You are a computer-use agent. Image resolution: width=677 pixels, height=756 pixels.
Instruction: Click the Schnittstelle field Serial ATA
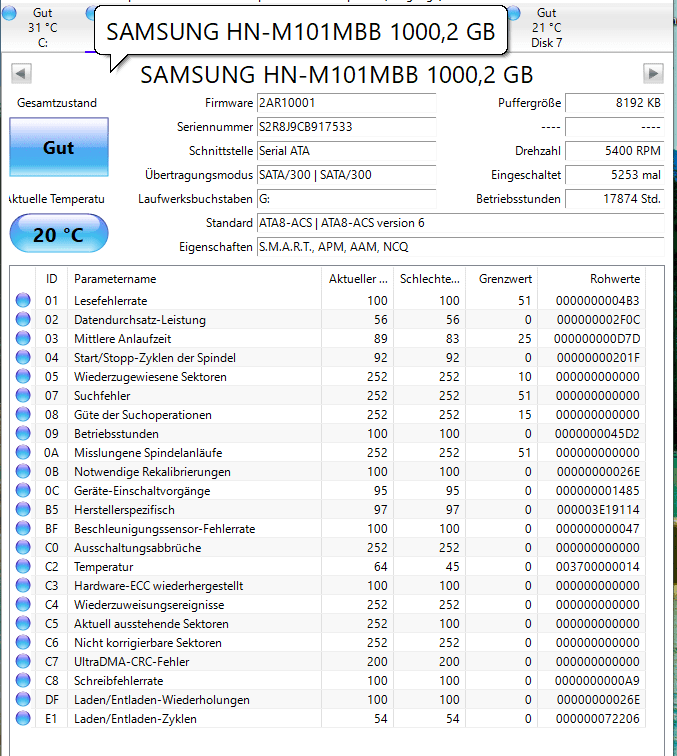click(346, 151)
